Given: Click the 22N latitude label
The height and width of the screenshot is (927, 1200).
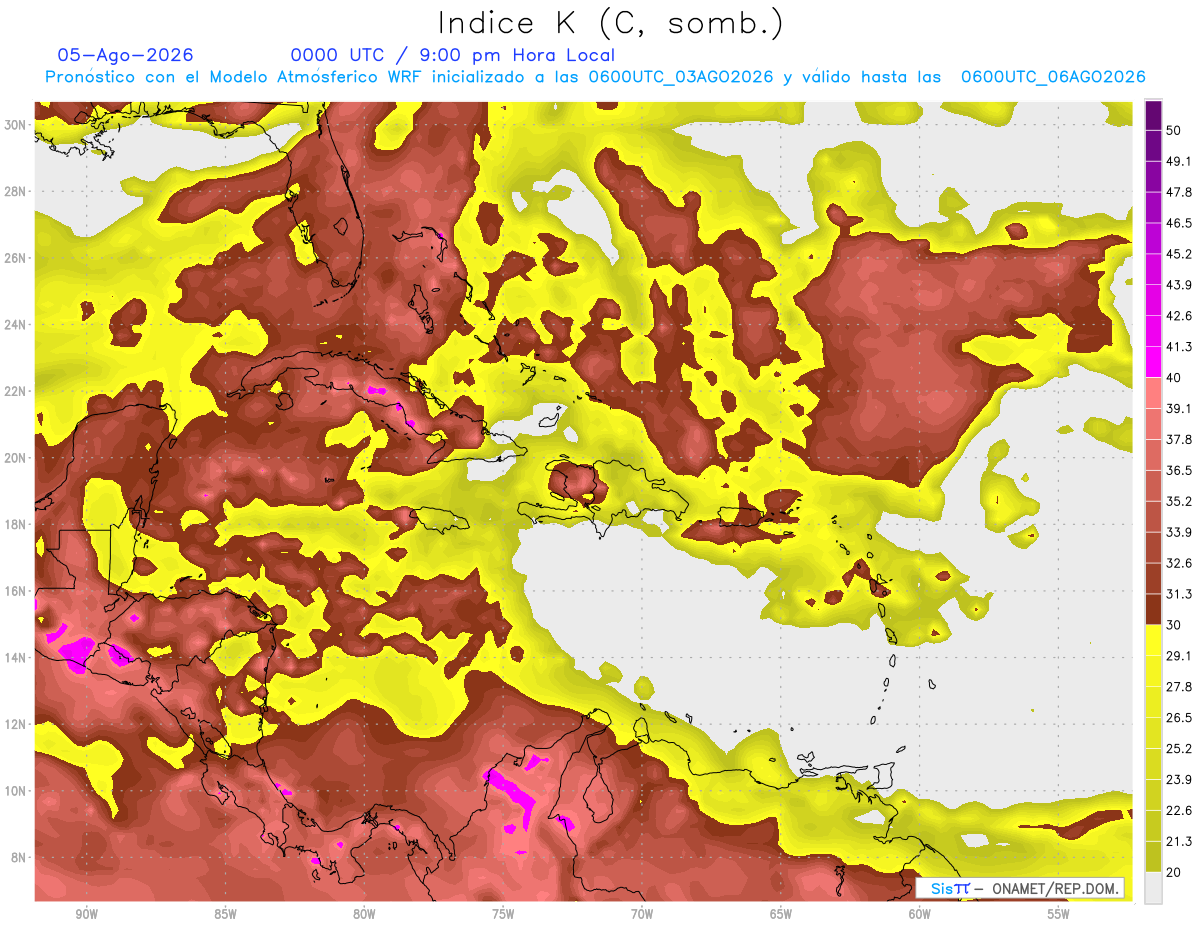Looking at the screenshot, I should [x=16, y=391].
